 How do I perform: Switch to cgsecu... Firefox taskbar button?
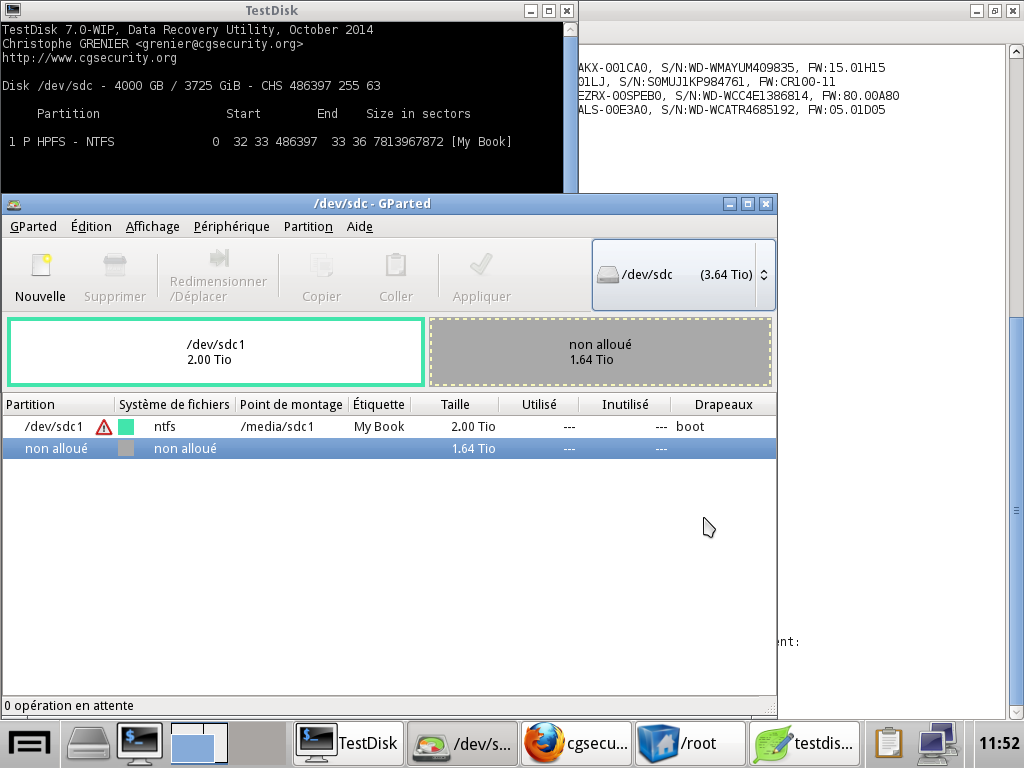tap(576, 743)
